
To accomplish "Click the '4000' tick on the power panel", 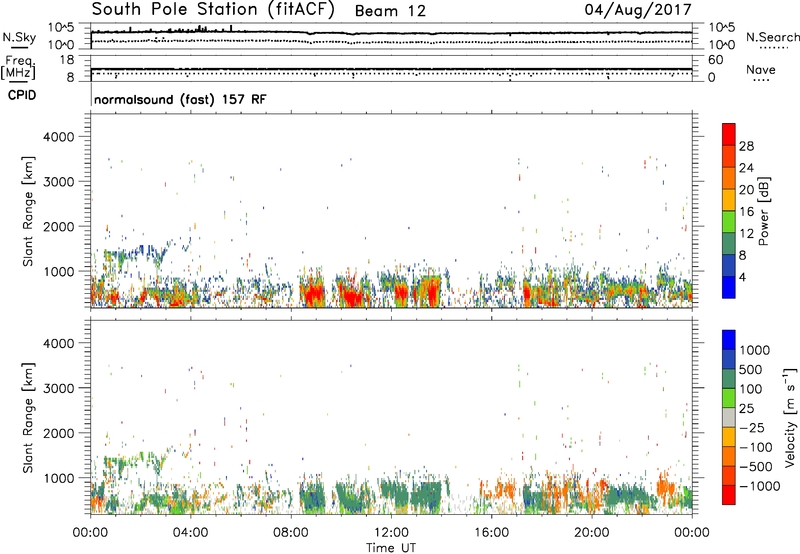I will point(58,137).
